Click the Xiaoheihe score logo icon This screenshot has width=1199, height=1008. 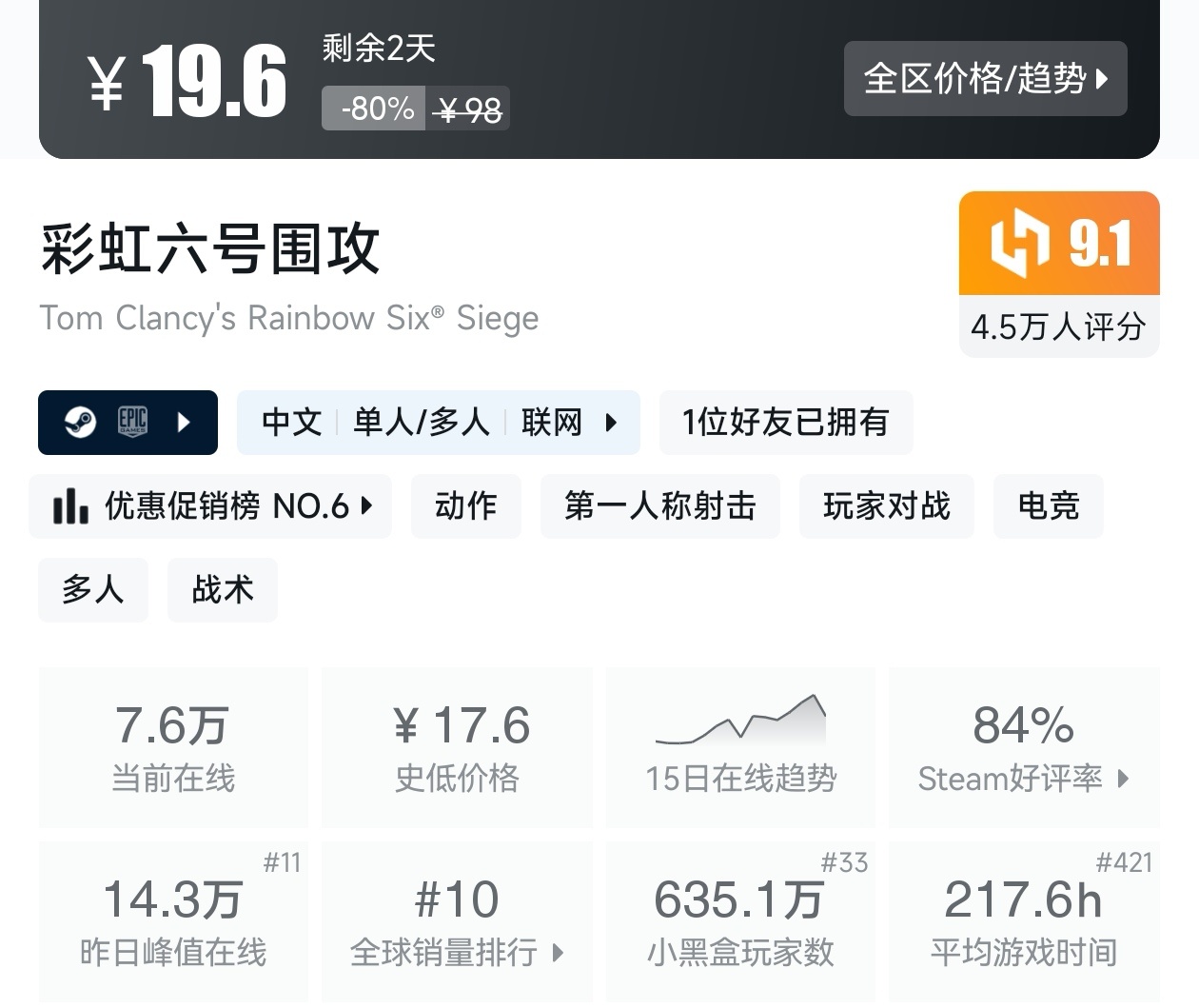(1019, 245)
